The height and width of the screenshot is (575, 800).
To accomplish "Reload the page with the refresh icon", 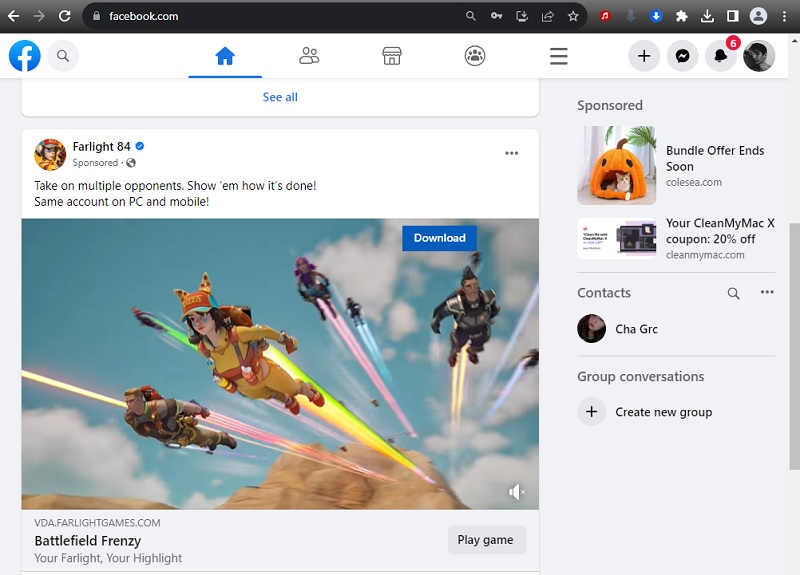I will 64,16.
